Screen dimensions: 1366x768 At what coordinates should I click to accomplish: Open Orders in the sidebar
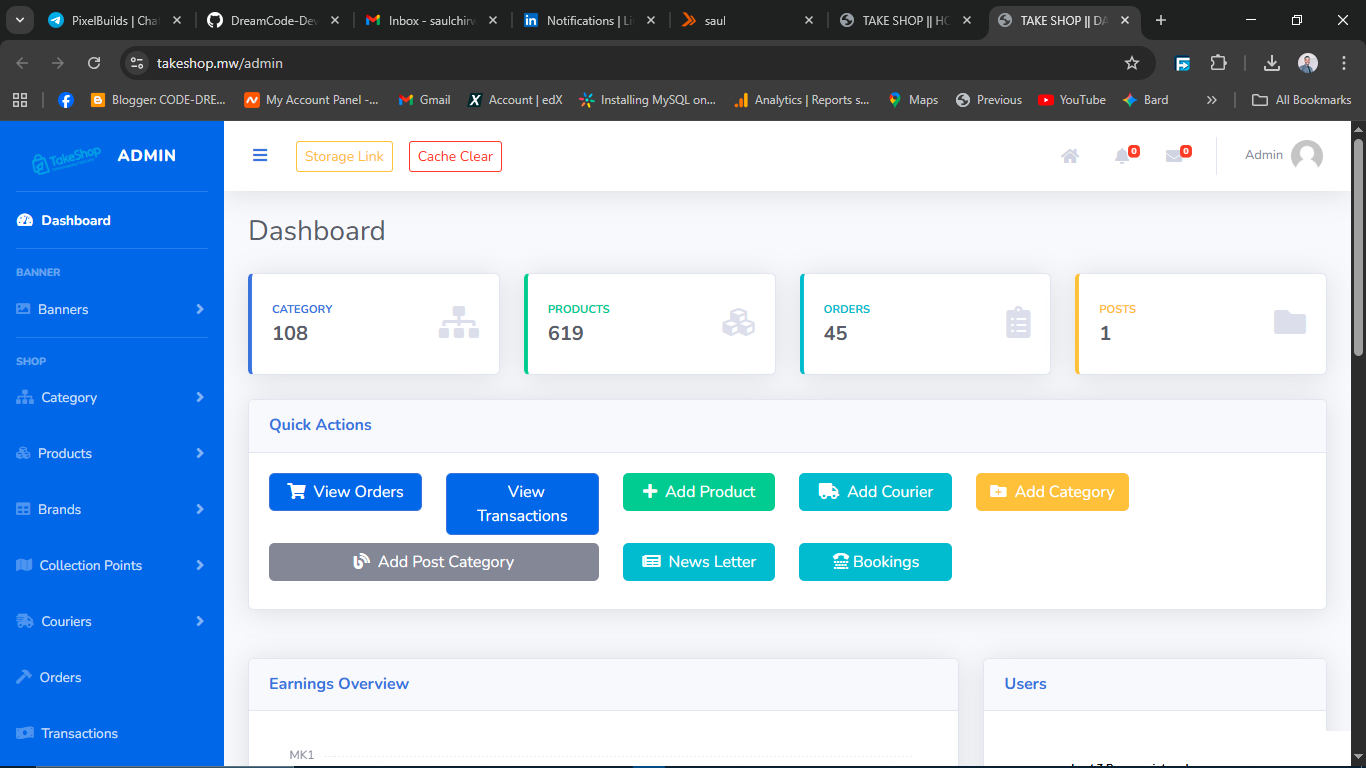(x=60, y=677)
